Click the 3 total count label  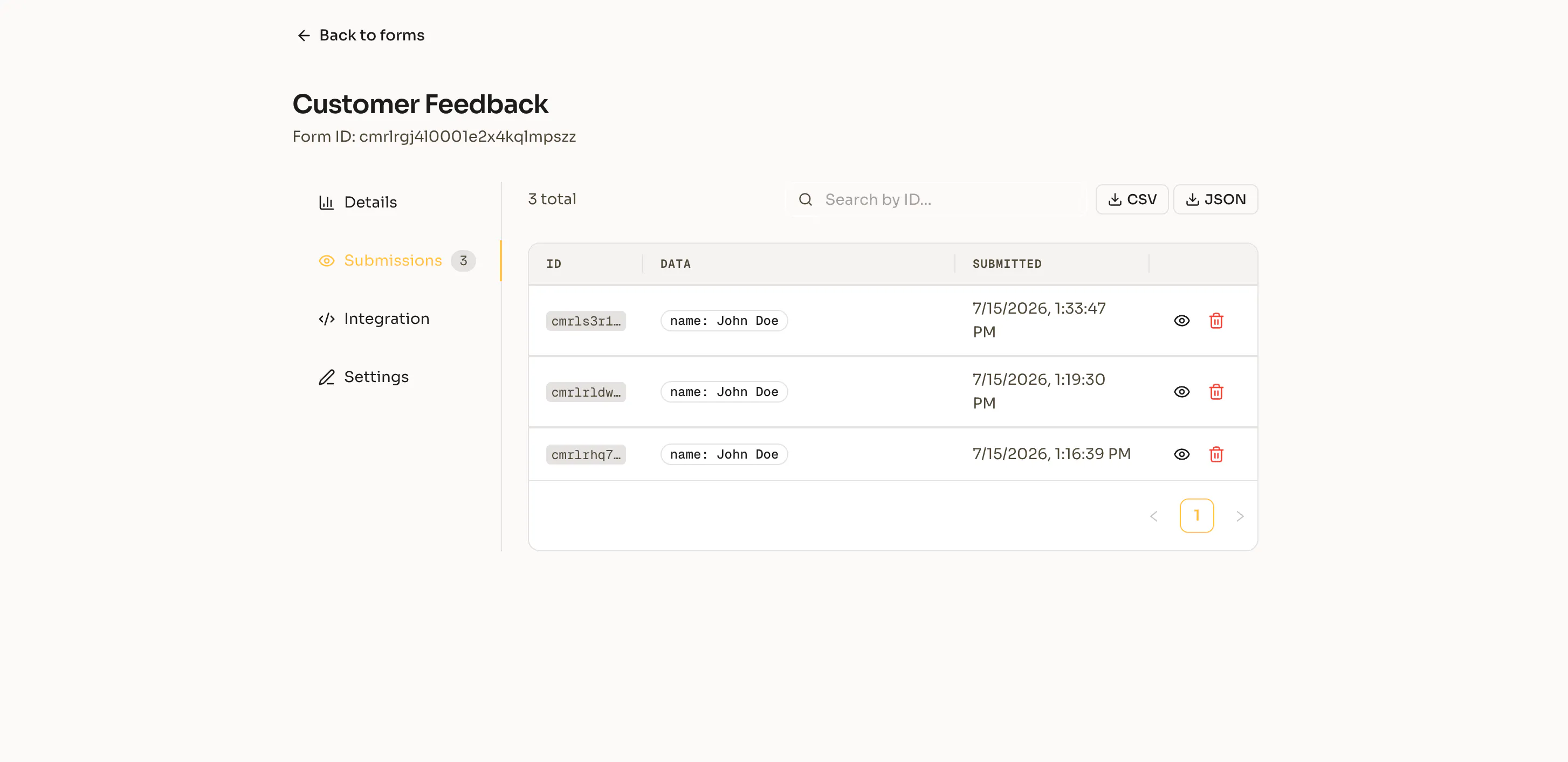click(552, 199)
